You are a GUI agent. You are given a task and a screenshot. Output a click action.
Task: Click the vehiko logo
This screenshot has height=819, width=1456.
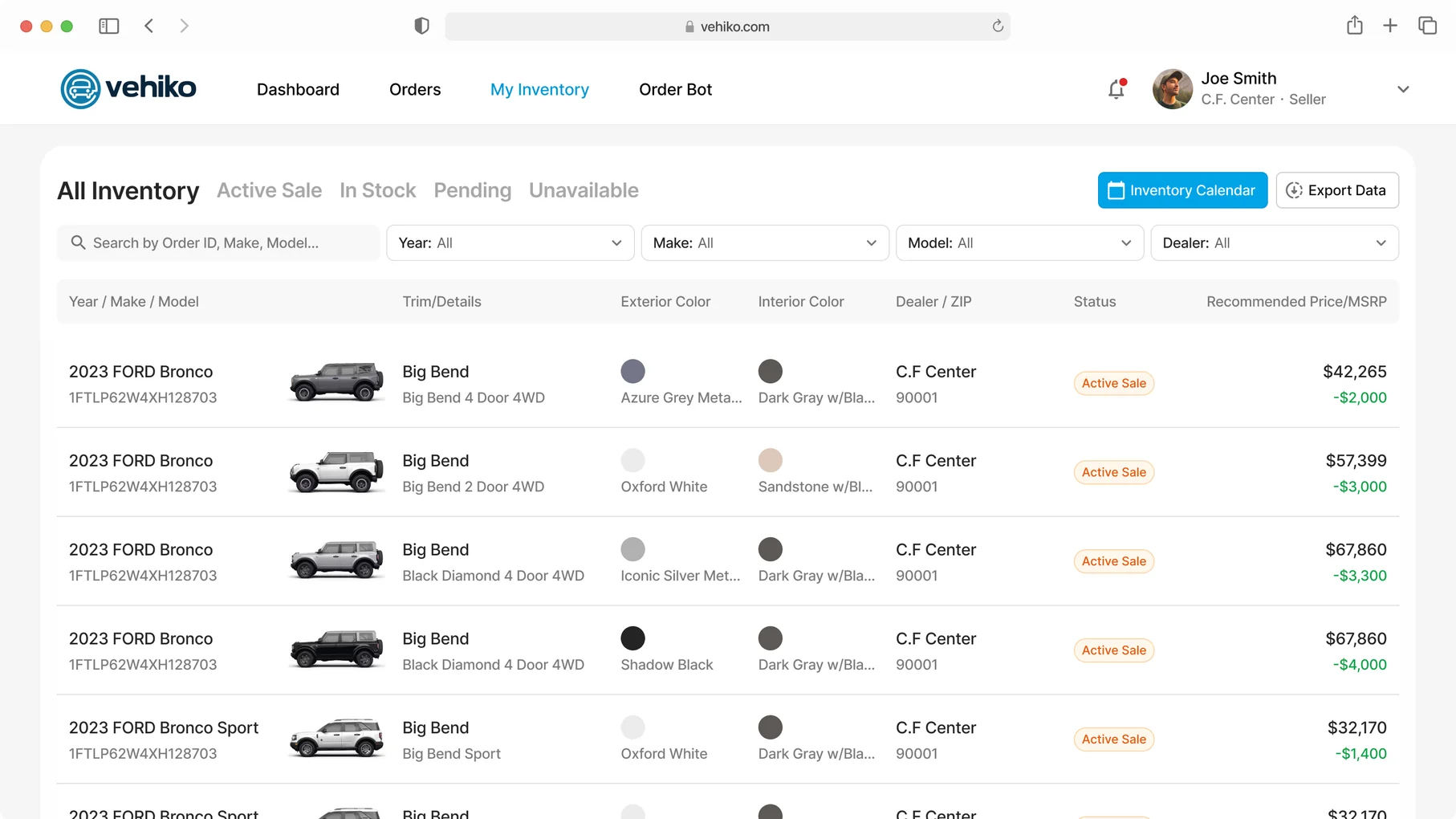pos(128,88)
